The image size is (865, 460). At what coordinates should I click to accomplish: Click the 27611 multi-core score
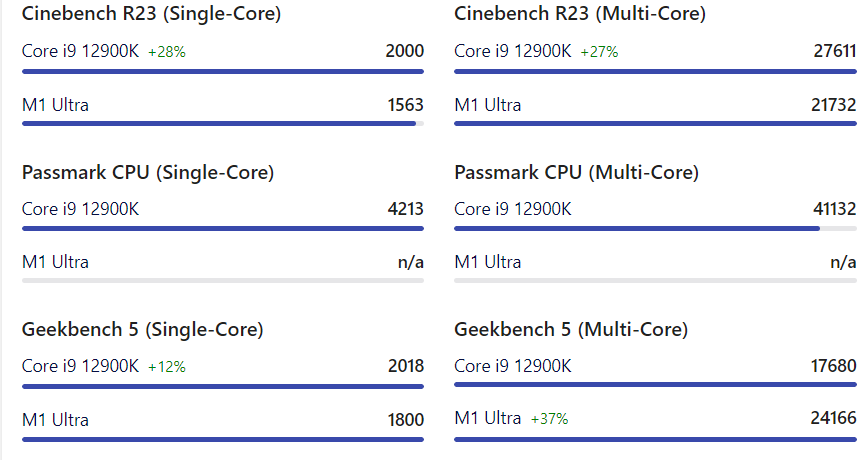833,51
